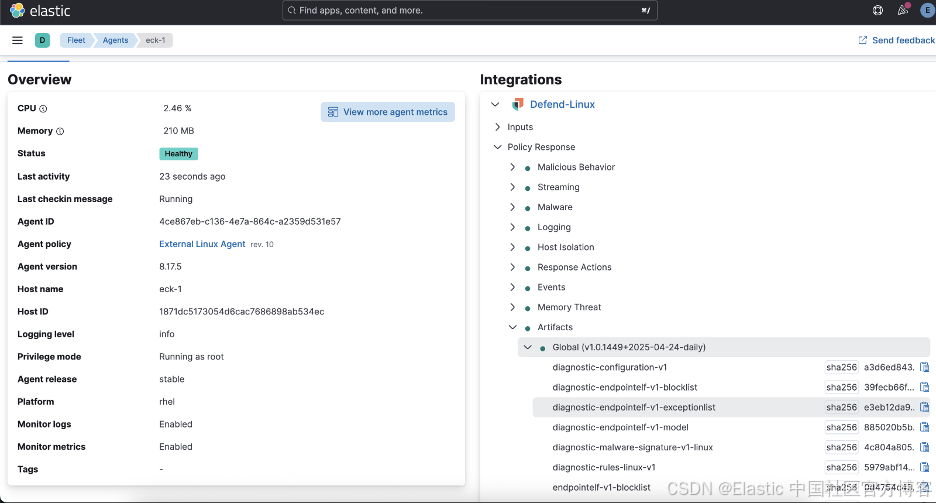Open the user profile avatar
Image resolution: width=936 pixels, height=504 pixels.
point(929,10)
